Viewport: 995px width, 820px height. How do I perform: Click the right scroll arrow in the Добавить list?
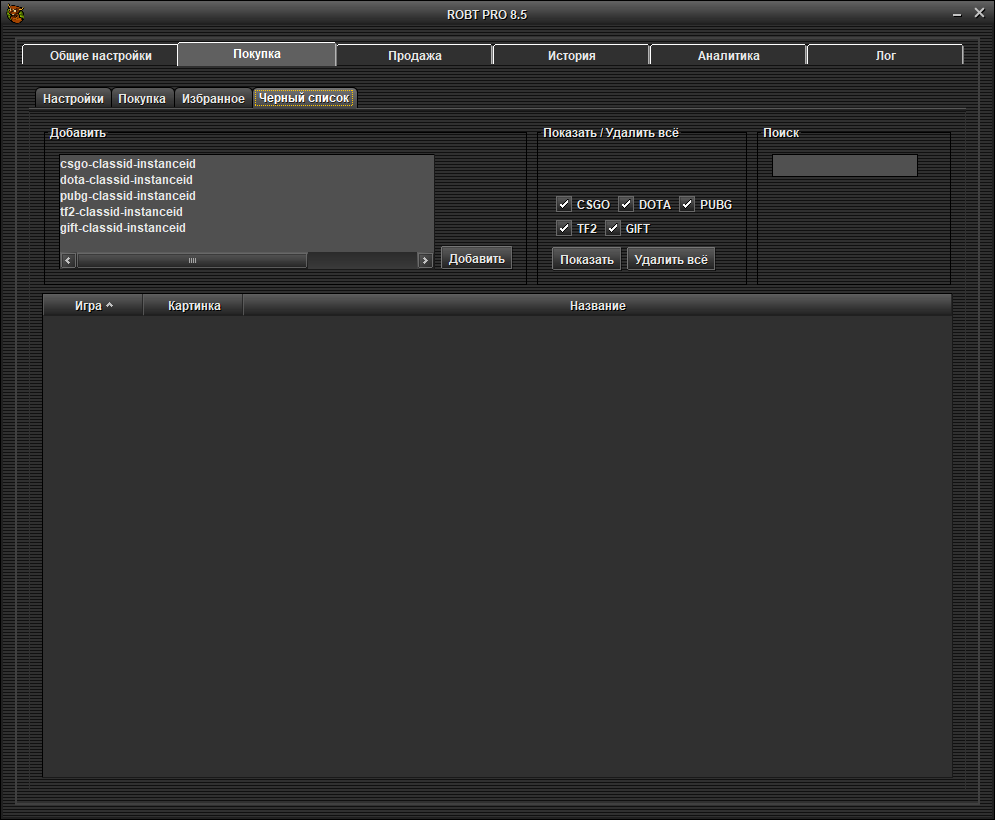[425, 260]
